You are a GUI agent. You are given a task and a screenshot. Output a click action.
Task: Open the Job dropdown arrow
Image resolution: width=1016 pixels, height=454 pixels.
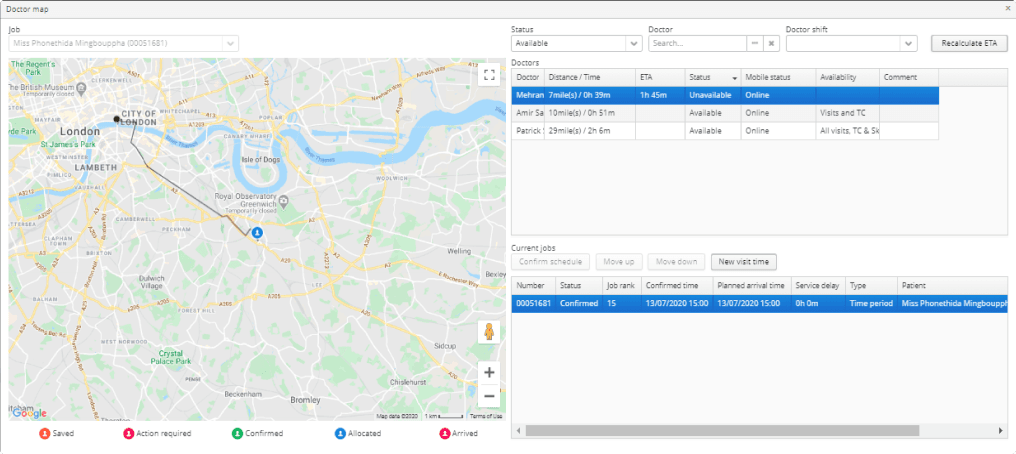click(230, 43)
